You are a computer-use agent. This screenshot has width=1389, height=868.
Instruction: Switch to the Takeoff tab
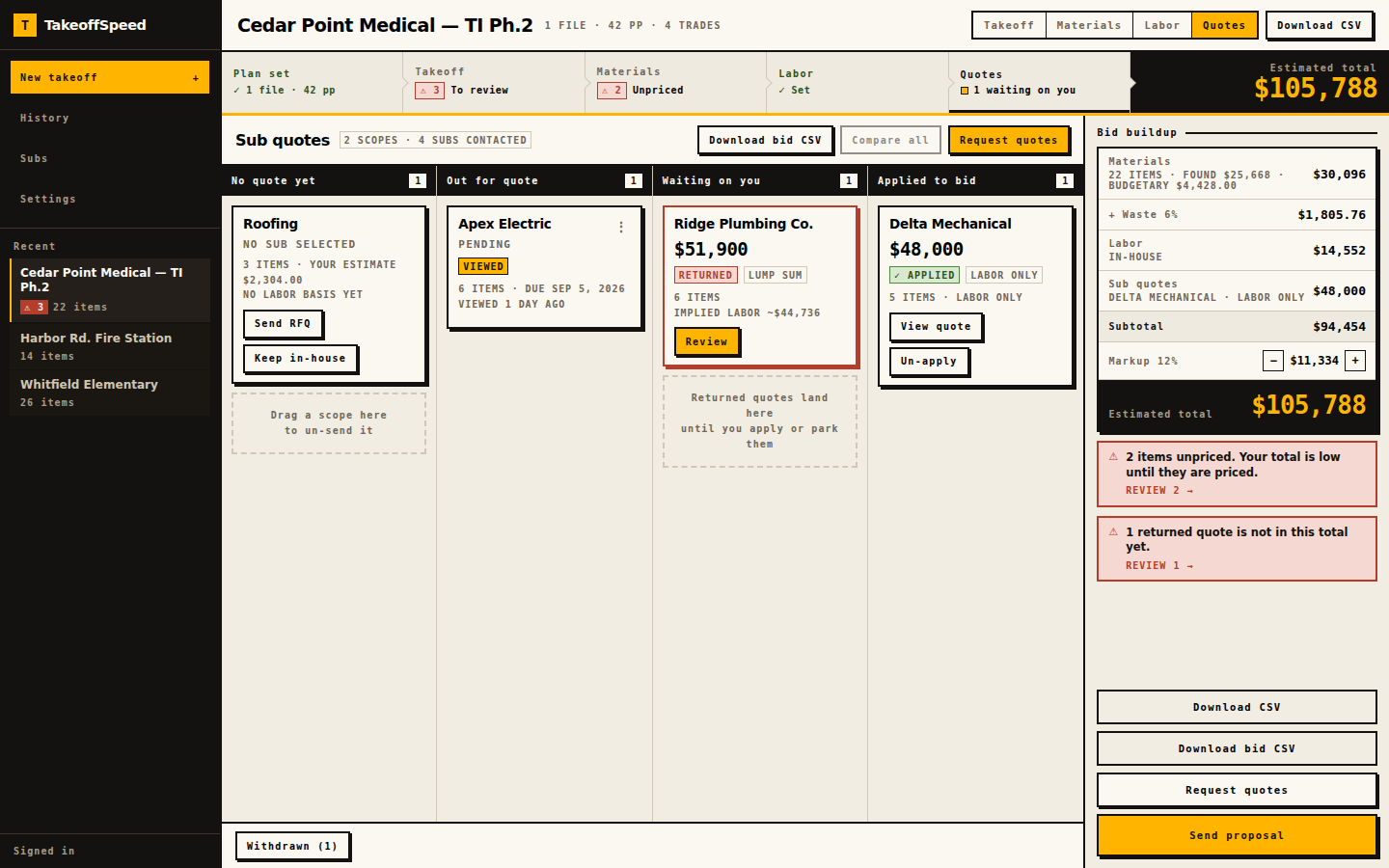[x=1009, y=25]
